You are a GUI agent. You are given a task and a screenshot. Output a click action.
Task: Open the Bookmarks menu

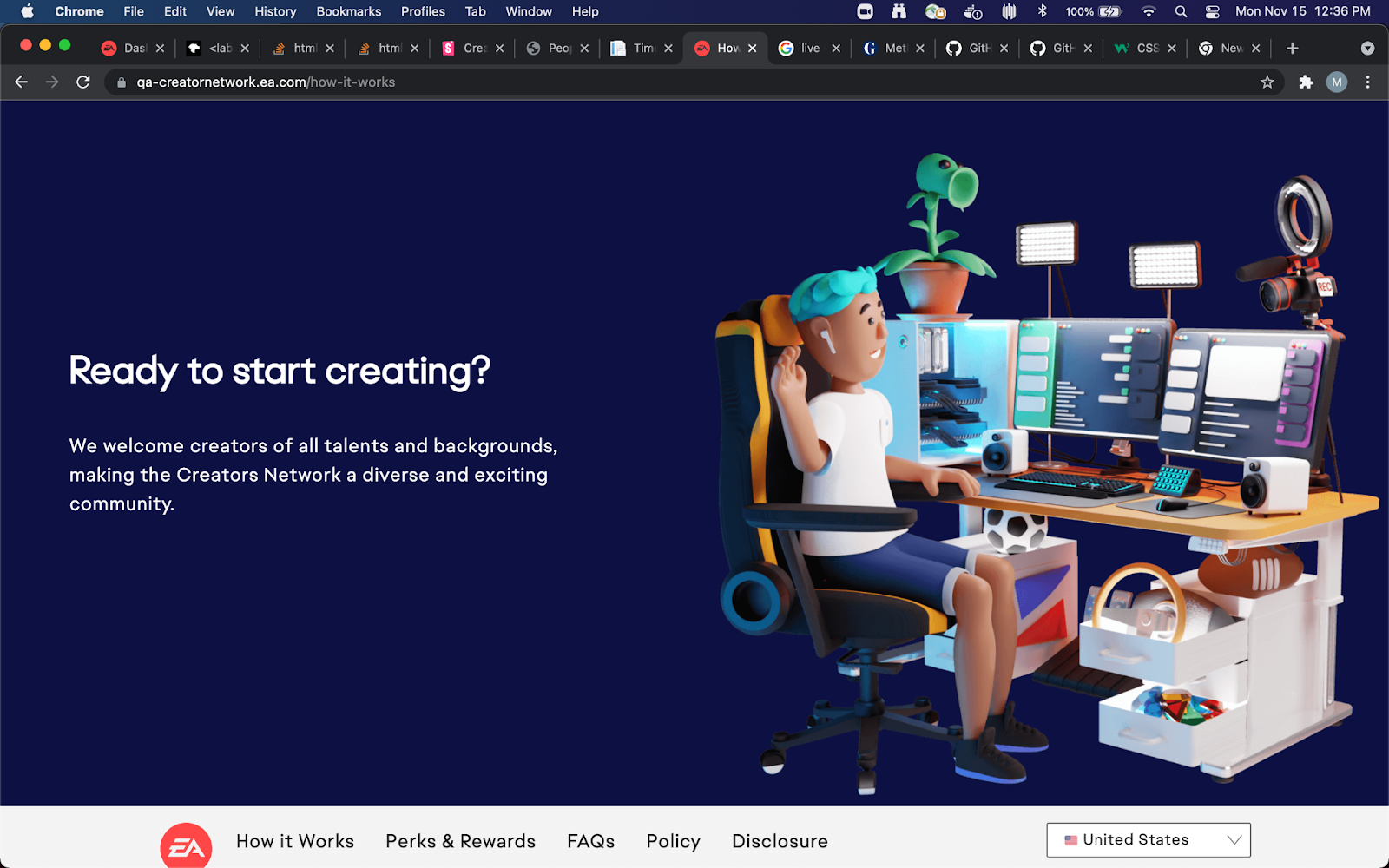coord(349,11)
